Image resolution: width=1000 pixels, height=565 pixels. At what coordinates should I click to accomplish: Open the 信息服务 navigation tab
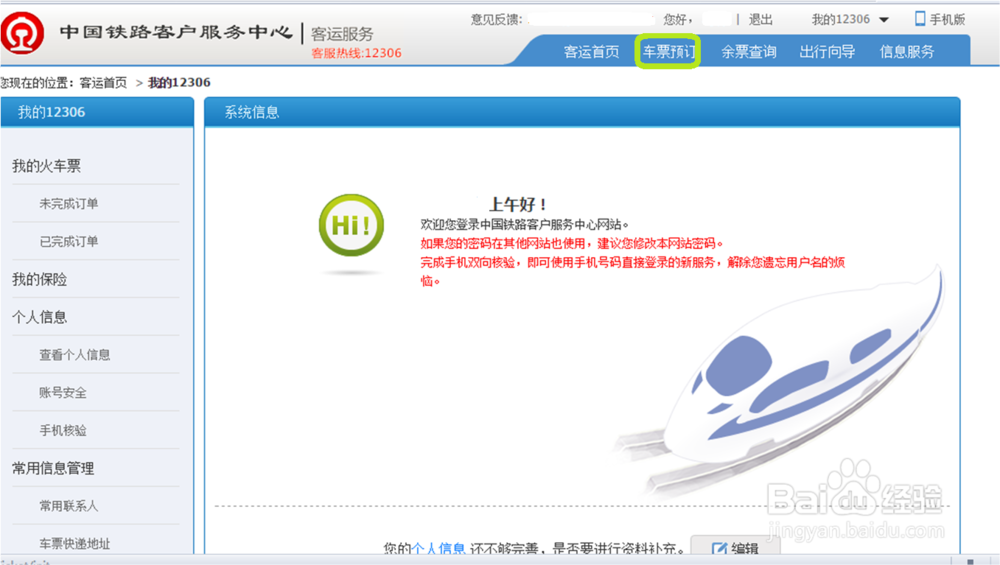(907, 52)
